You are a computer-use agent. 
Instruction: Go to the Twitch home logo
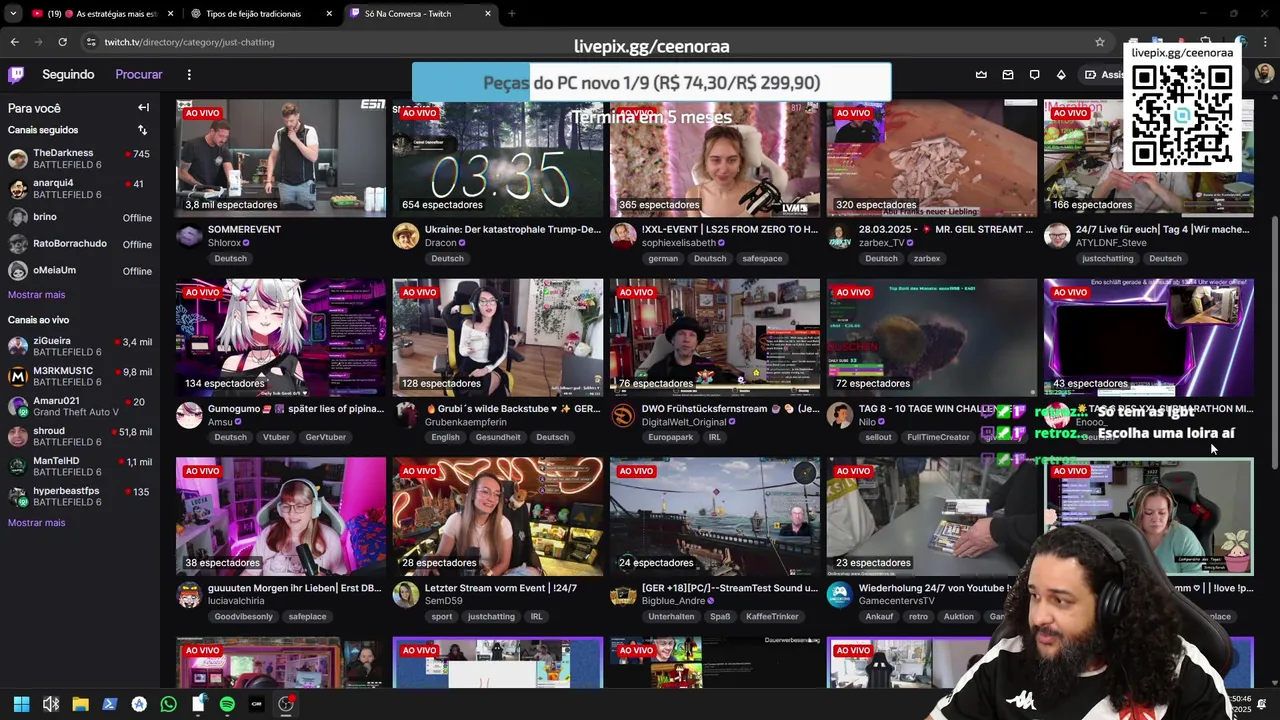point(16,74)
